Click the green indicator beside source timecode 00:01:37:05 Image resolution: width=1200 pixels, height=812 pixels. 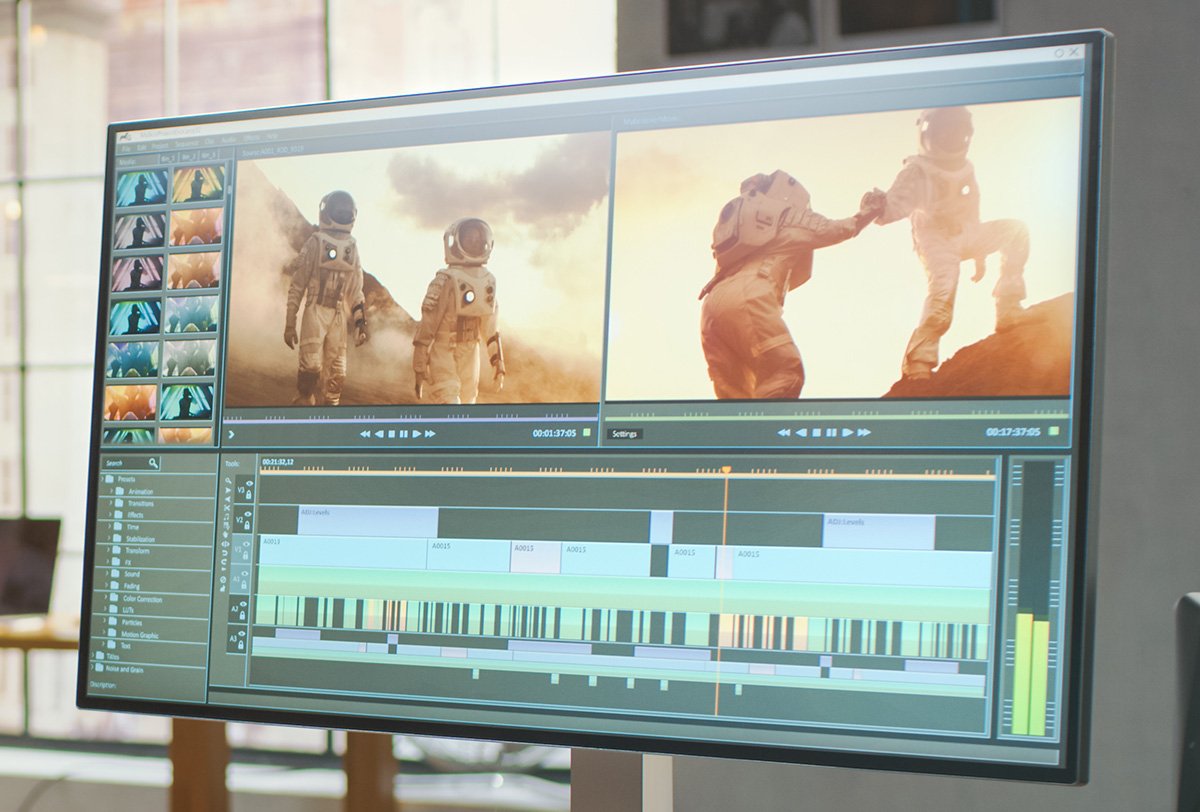pyautogui.click(x=587, y=433)
